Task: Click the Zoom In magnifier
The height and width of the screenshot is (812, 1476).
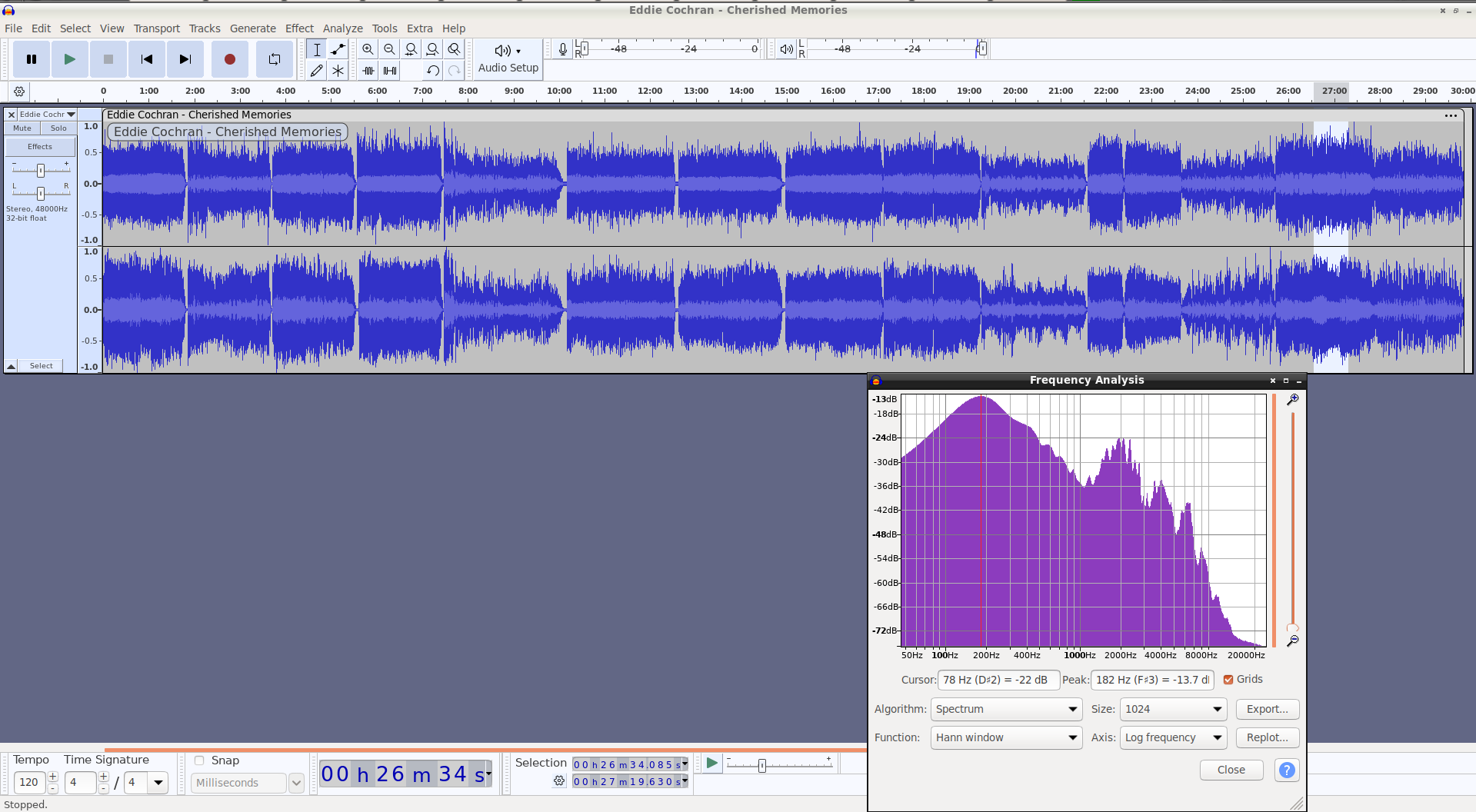Action: click(x=368, y=49)
